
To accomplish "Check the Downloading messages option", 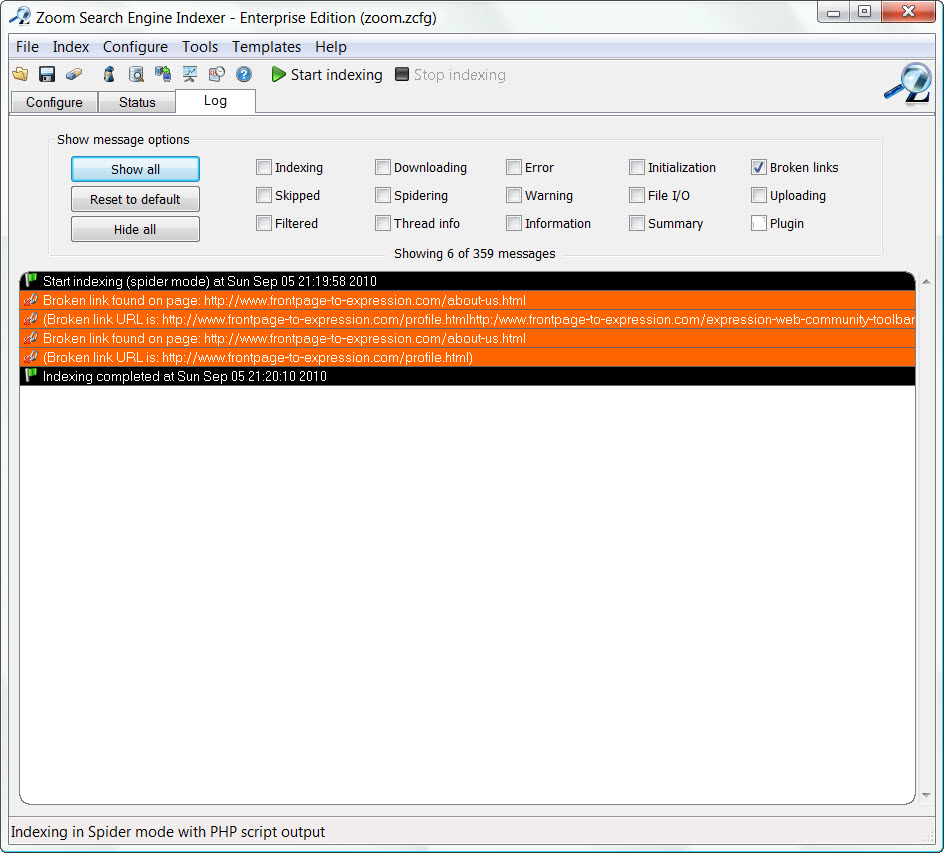I will click(383, 167).
